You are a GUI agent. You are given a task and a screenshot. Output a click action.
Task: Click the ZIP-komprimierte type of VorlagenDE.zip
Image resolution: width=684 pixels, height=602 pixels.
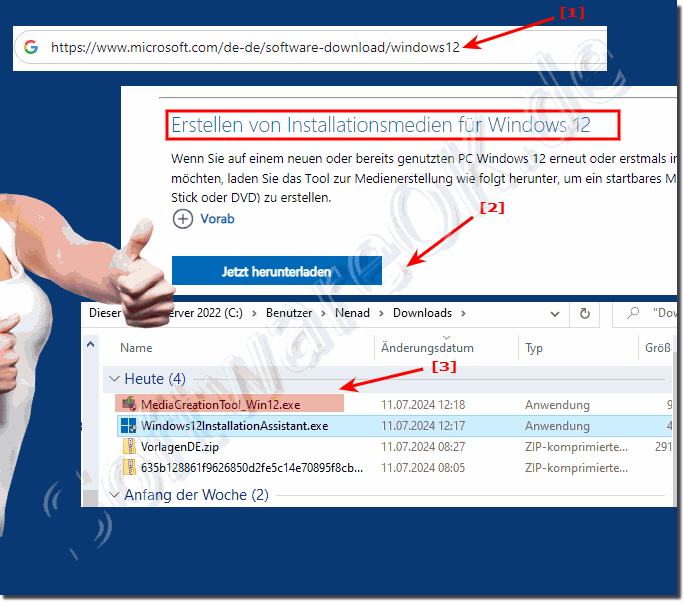[x=576, y=447]
